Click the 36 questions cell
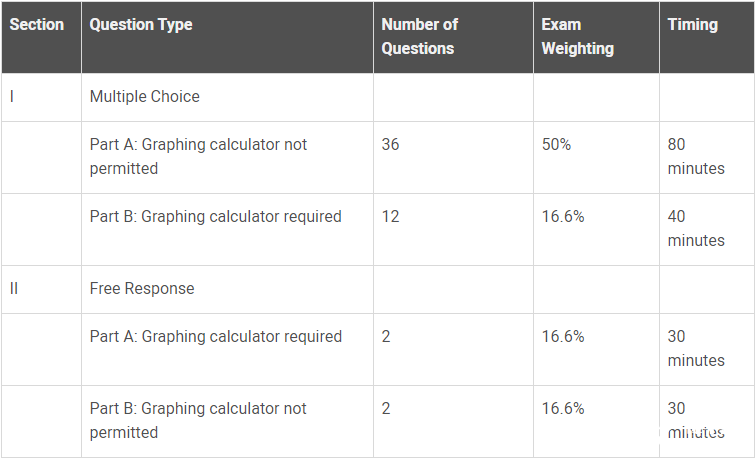This screenshot has width=756, height=459. (390, 145)
